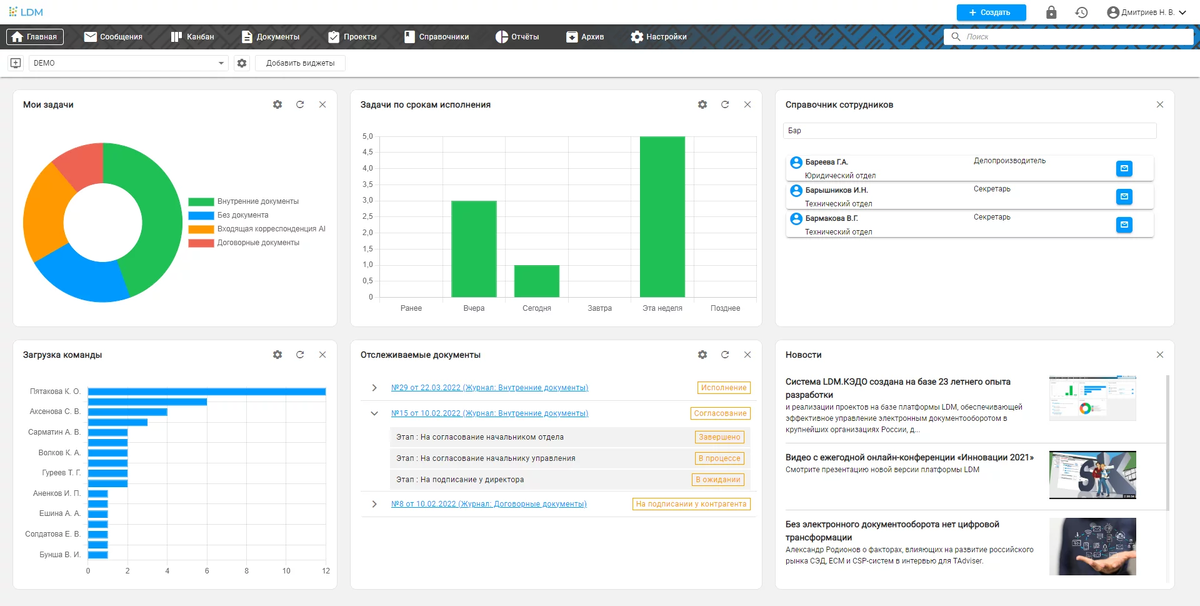Collapse document №15 от 10.02.2022
This screenshot has height=606, width=1200.
[374, 413]
